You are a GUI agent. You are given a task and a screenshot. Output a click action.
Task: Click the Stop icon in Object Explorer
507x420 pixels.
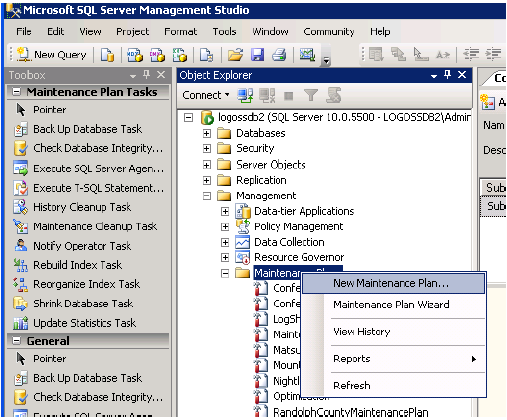pos(288,96)
